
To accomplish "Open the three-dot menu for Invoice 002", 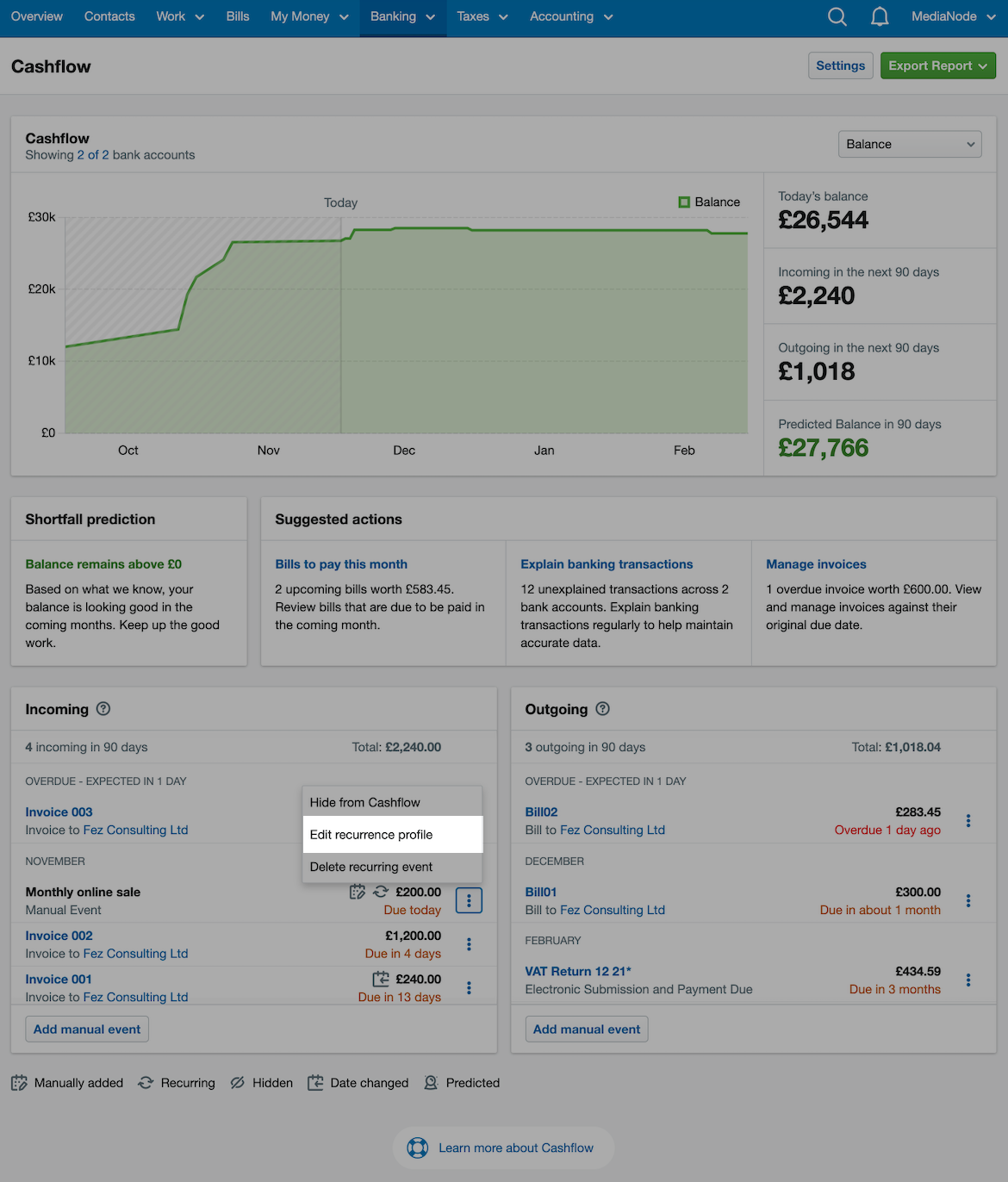I will click(469, 944).
